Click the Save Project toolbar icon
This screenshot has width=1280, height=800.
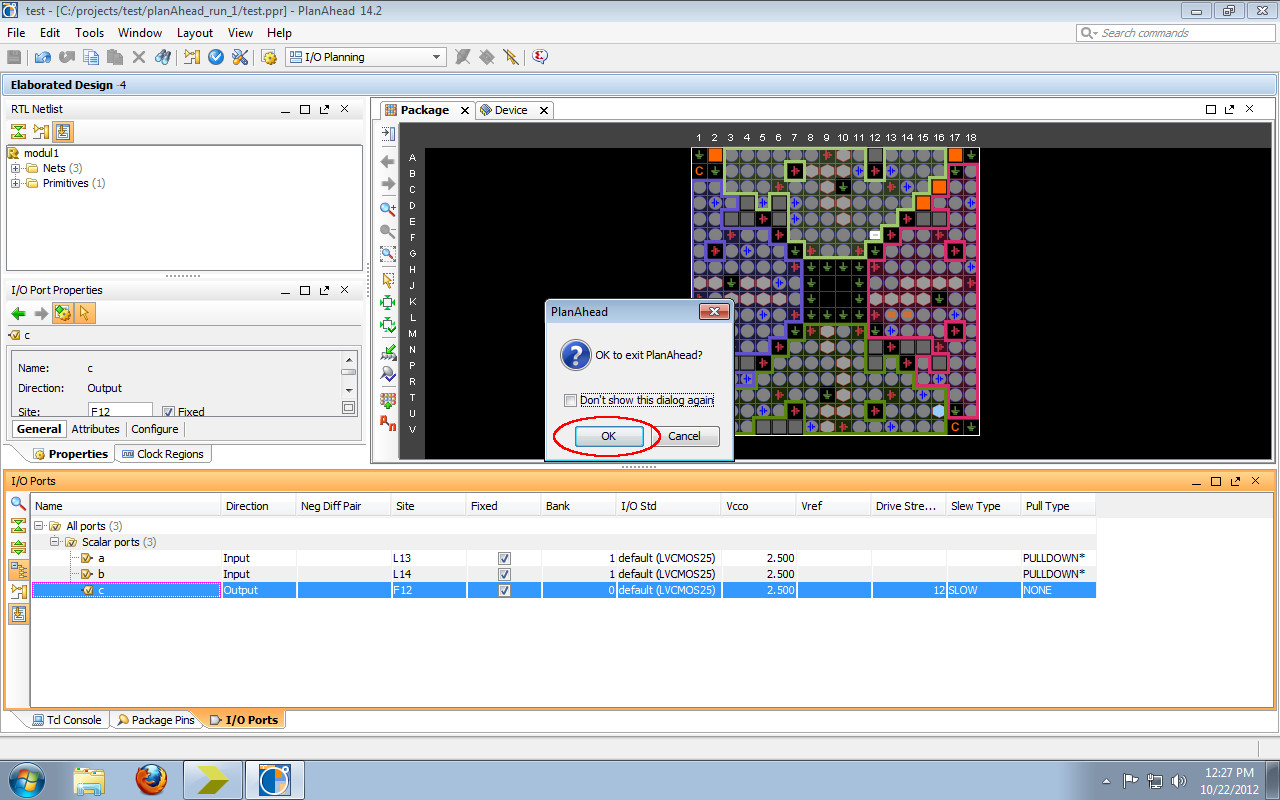click(14, 57)
